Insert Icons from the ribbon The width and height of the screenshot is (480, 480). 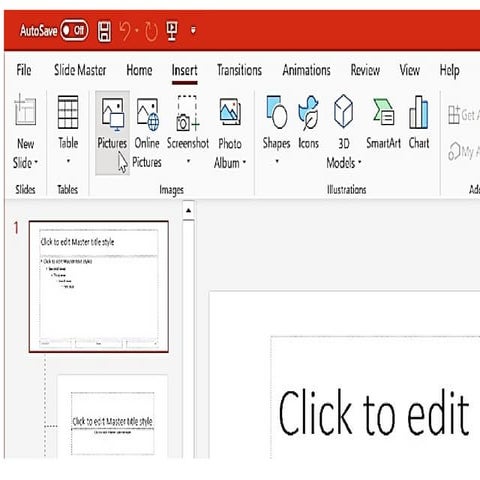(308, 123)
